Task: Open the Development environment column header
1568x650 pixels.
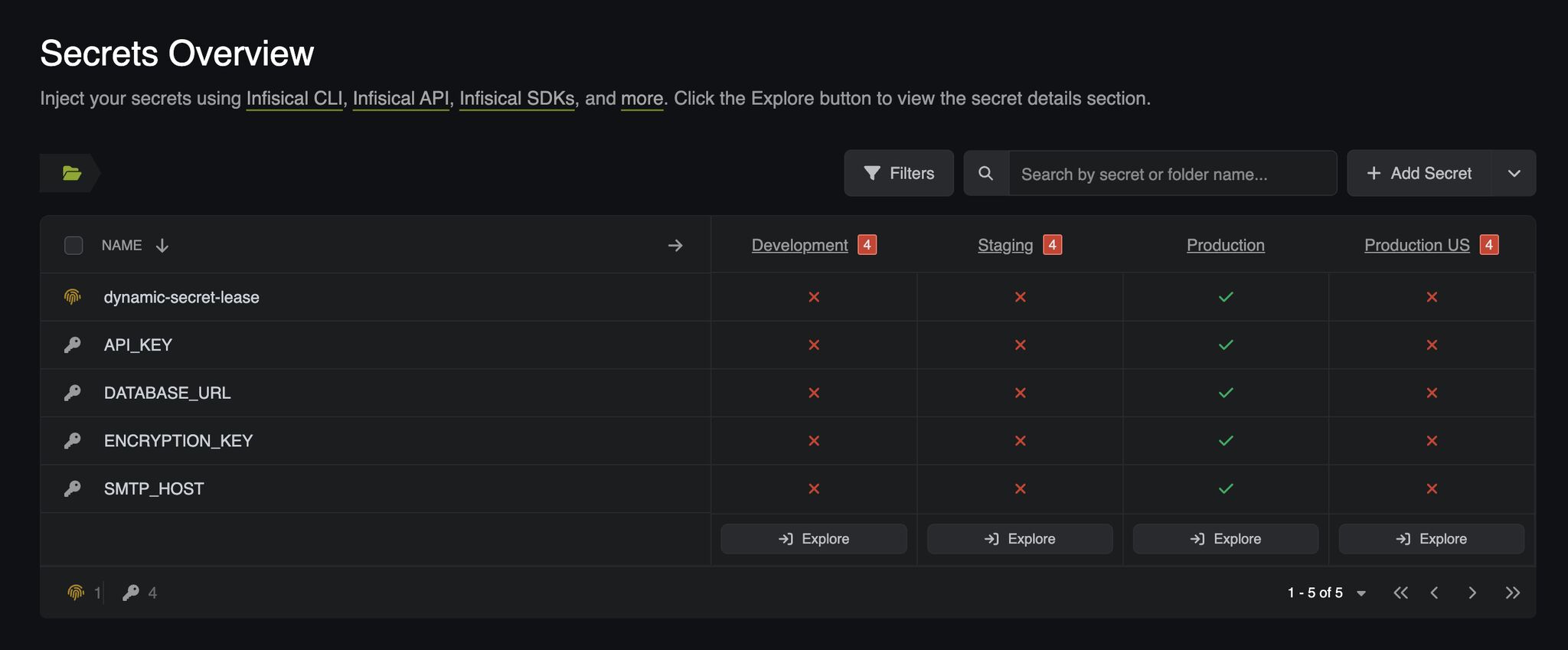Action: pos(799,245)
